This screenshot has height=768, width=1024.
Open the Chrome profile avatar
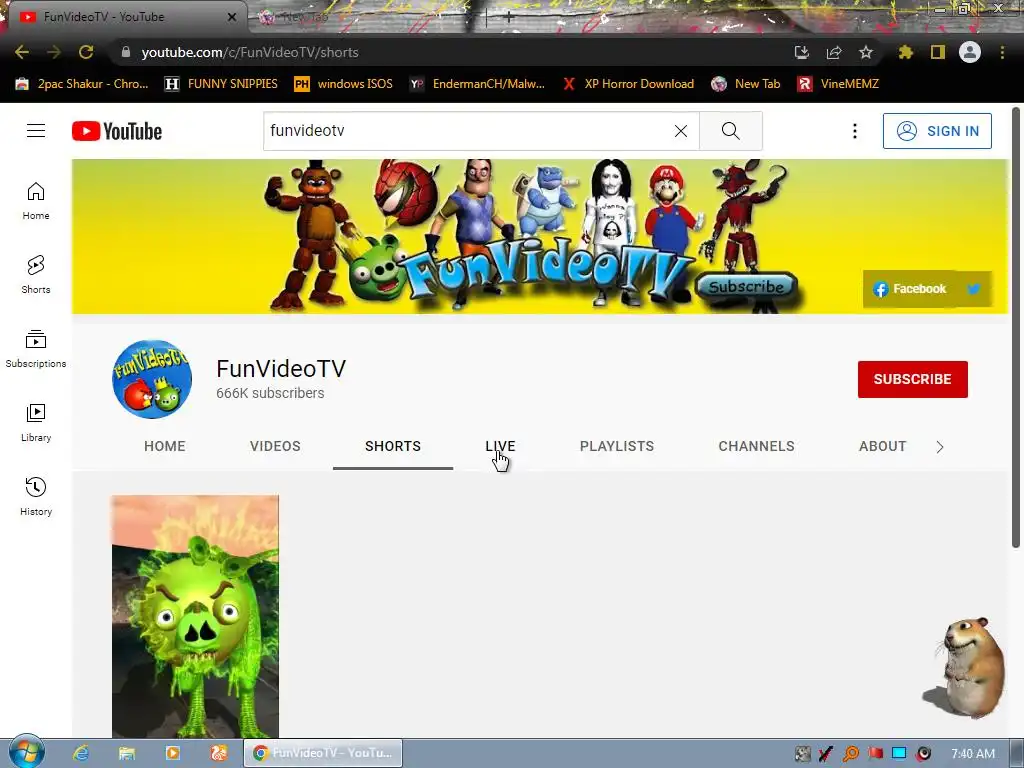point(970,52)
